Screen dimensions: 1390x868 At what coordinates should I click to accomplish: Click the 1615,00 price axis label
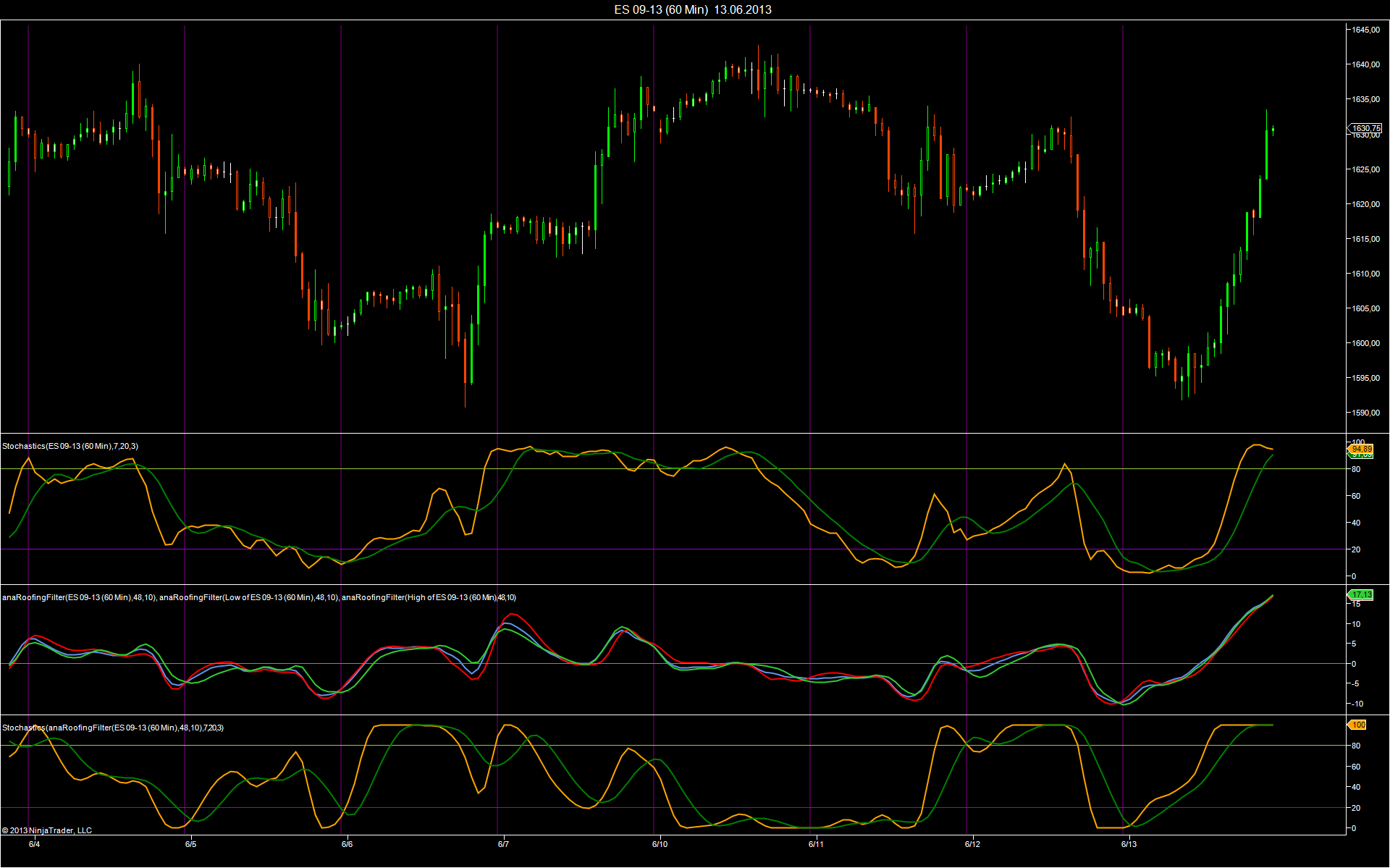tap(1365, 239)
